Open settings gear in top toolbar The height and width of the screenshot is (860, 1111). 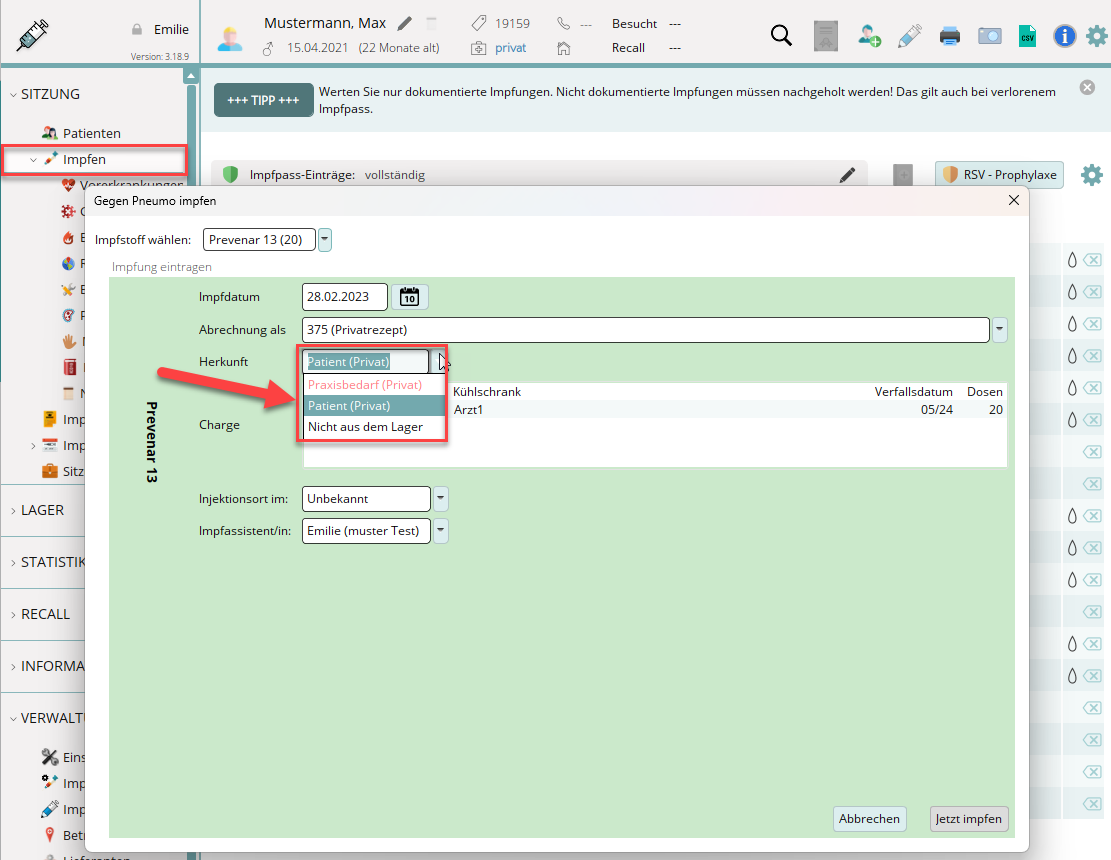(1098, 35)
